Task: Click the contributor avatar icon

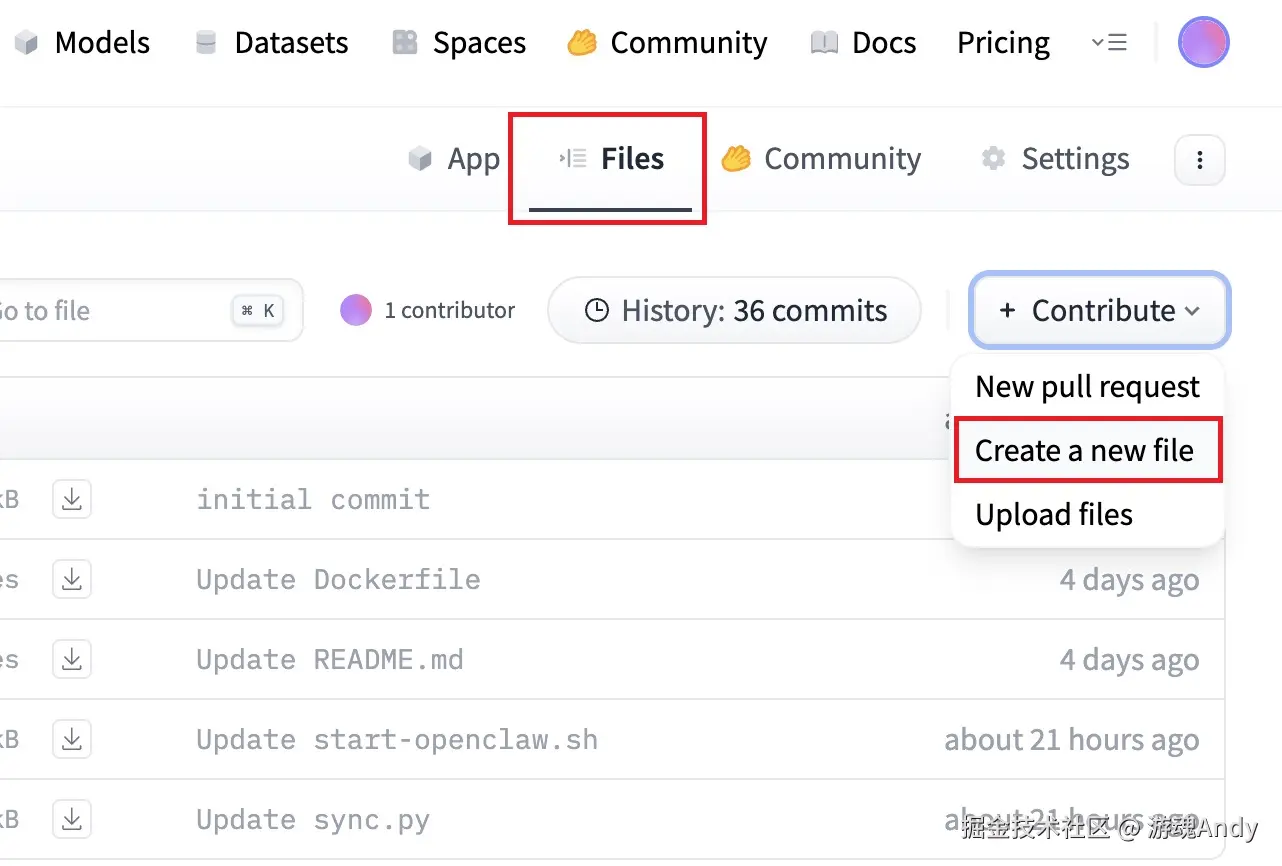Action: click(356, 311)
